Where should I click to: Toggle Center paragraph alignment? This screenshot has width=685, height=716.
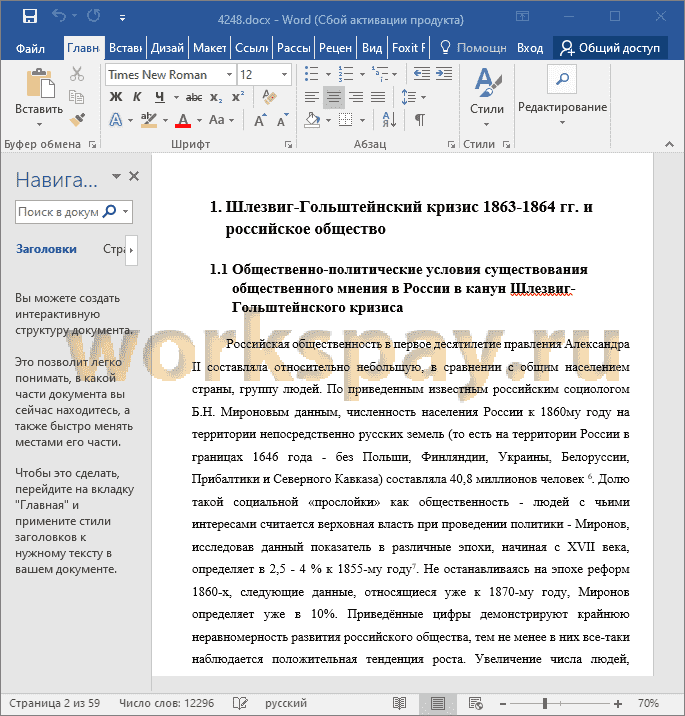334,97
